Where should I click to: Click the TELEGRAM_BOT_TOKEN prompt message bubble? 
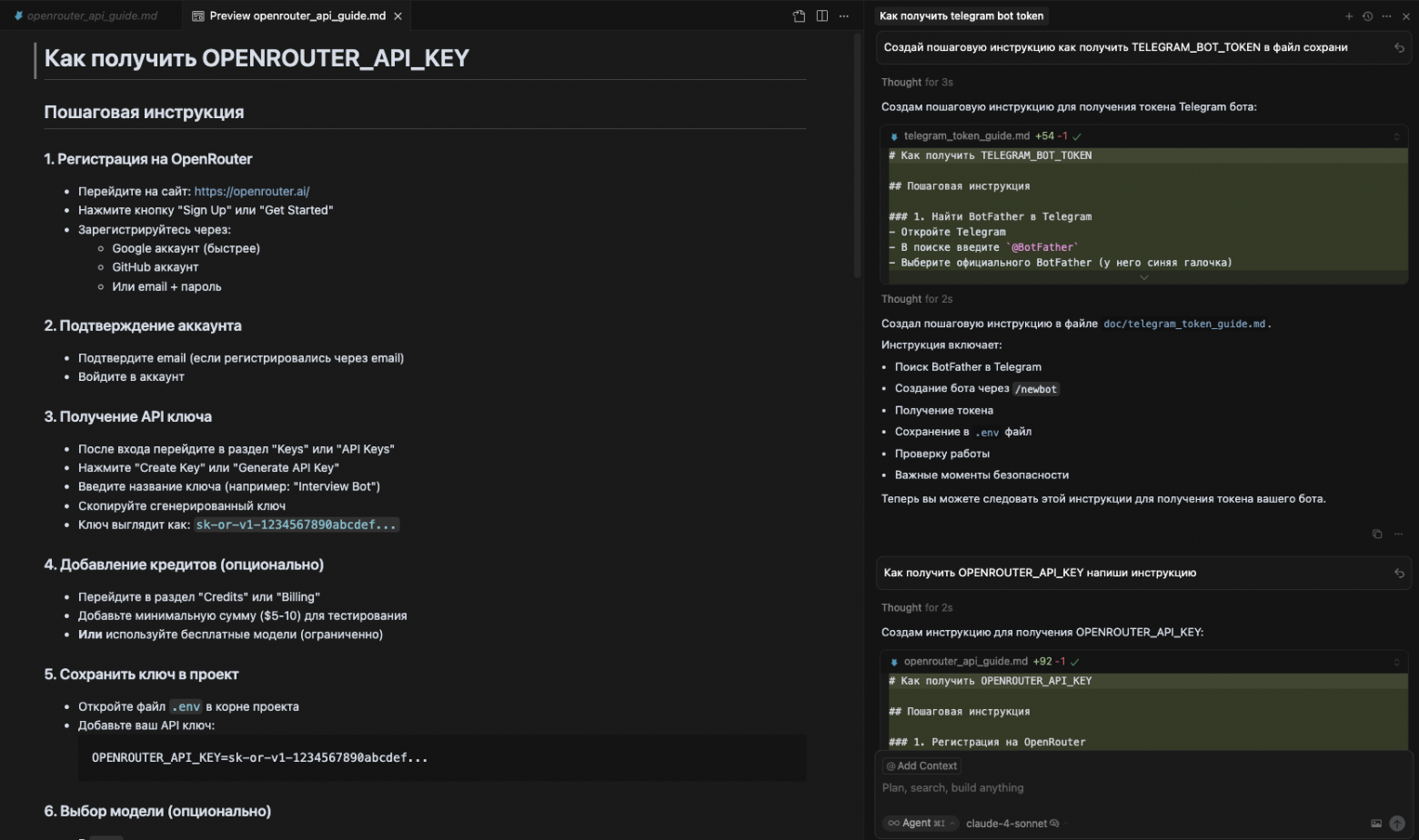pyautogui.click(x=1143, y=48)
